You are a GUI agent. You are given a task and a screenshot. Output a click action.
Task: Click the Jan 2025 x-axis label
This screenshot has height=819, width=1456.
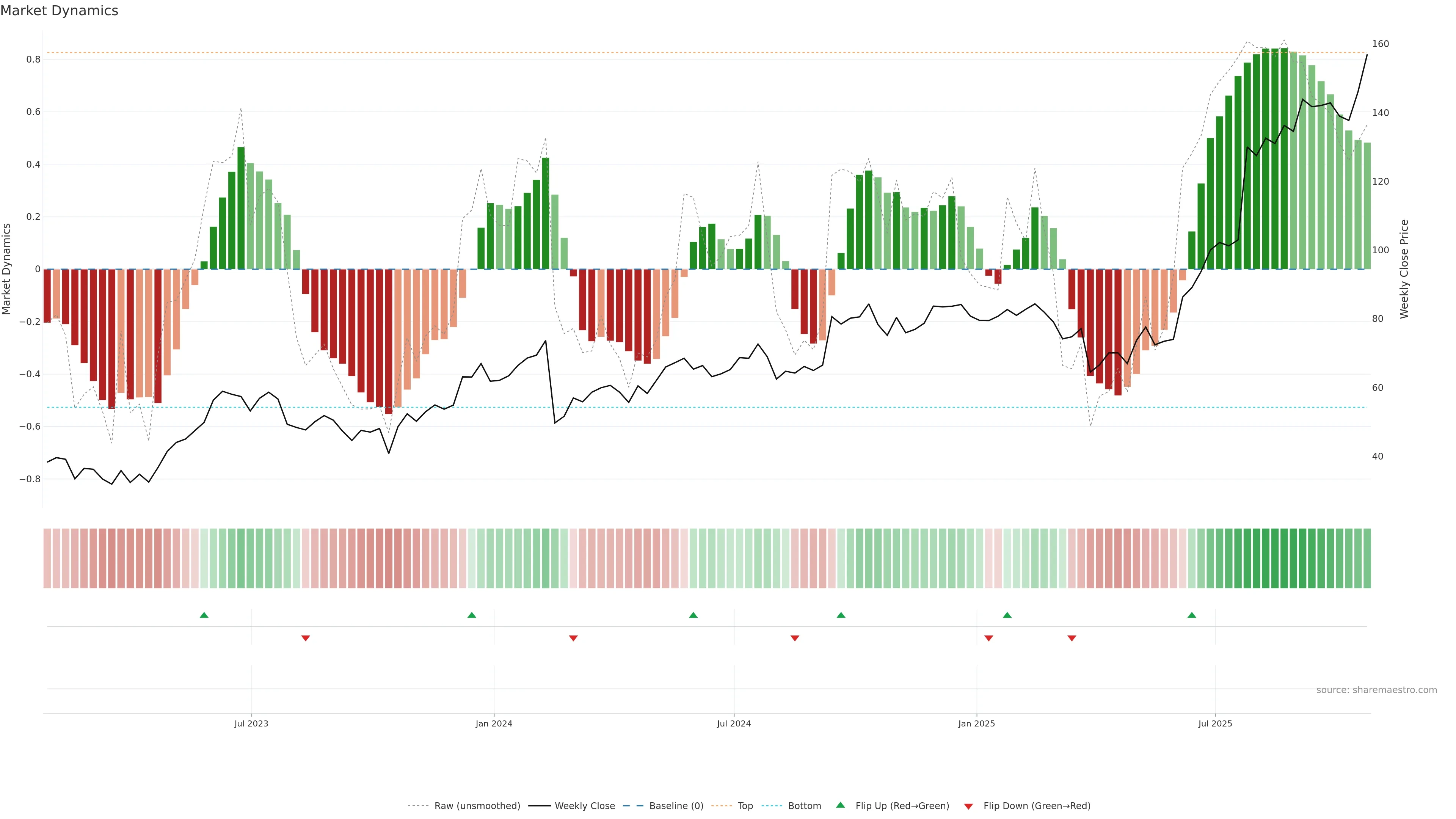[x=976, y=723]
